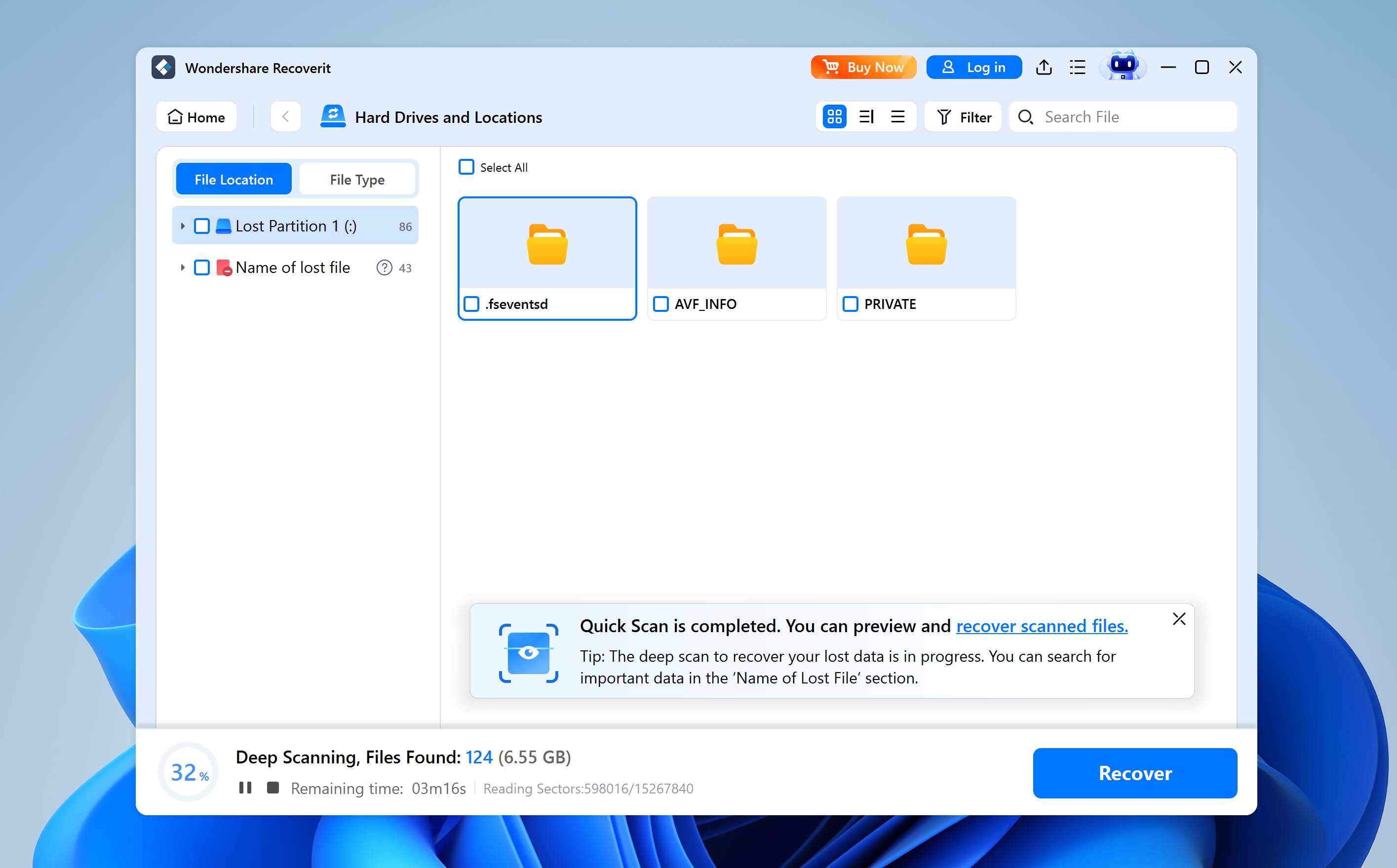Click in the Search File input field
This screenshot has width=1397, height=868.
point(1123,117)
